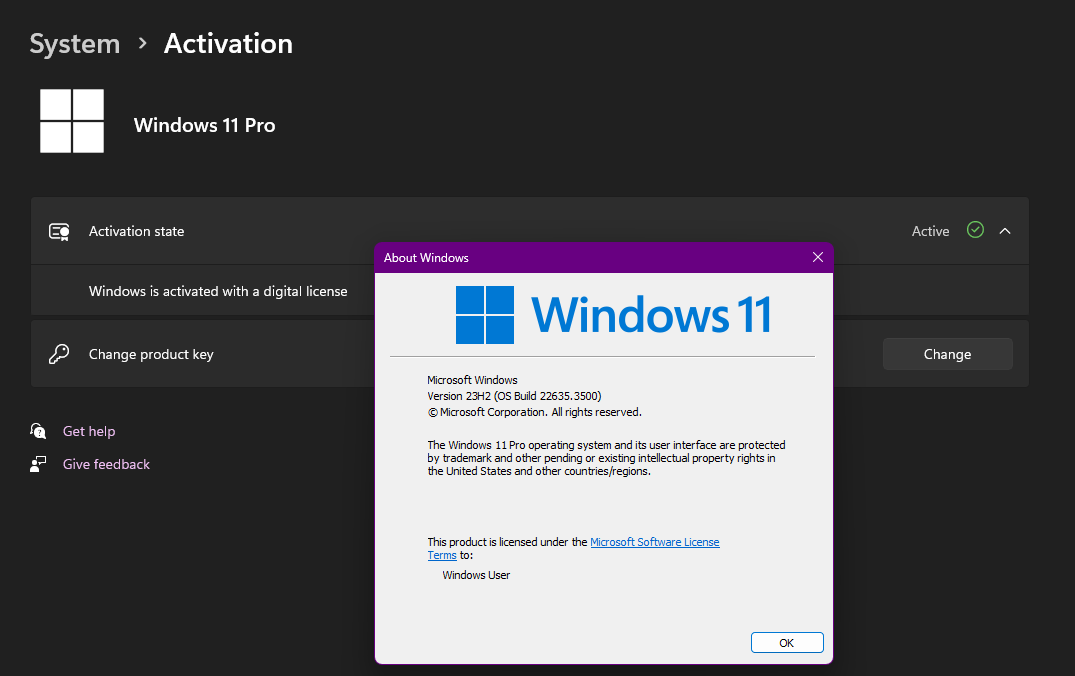1075x676 pixels.
Task: Click the Microsoft Windows line in dialog
Action: coord(472,380)
